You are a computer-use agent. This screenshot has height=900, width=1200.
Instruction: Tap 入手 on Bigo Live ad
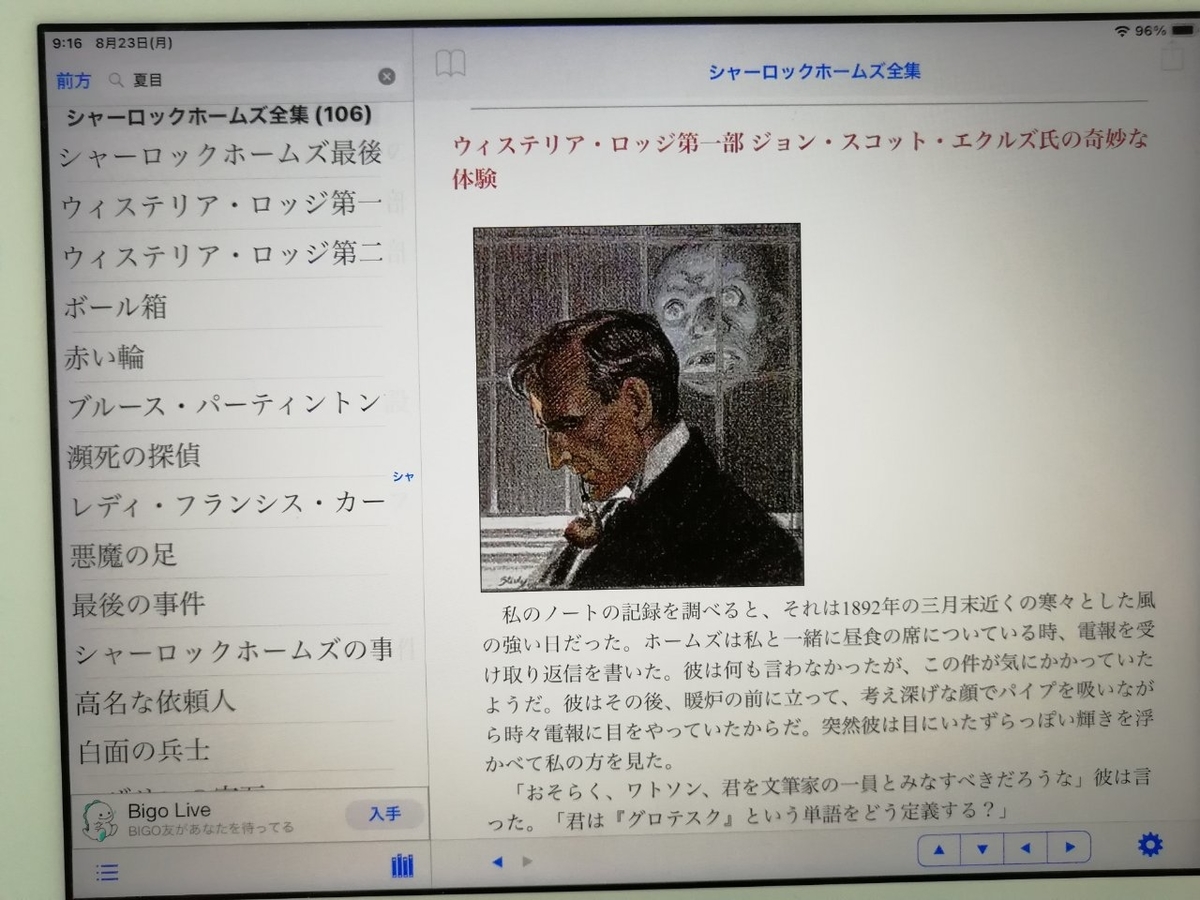tap(384, 814)
